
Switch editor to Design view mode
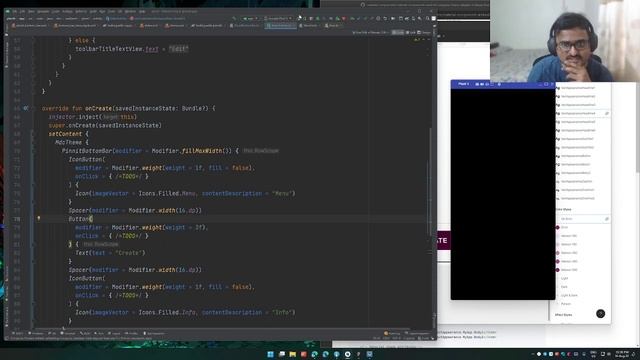coord(424,32)
